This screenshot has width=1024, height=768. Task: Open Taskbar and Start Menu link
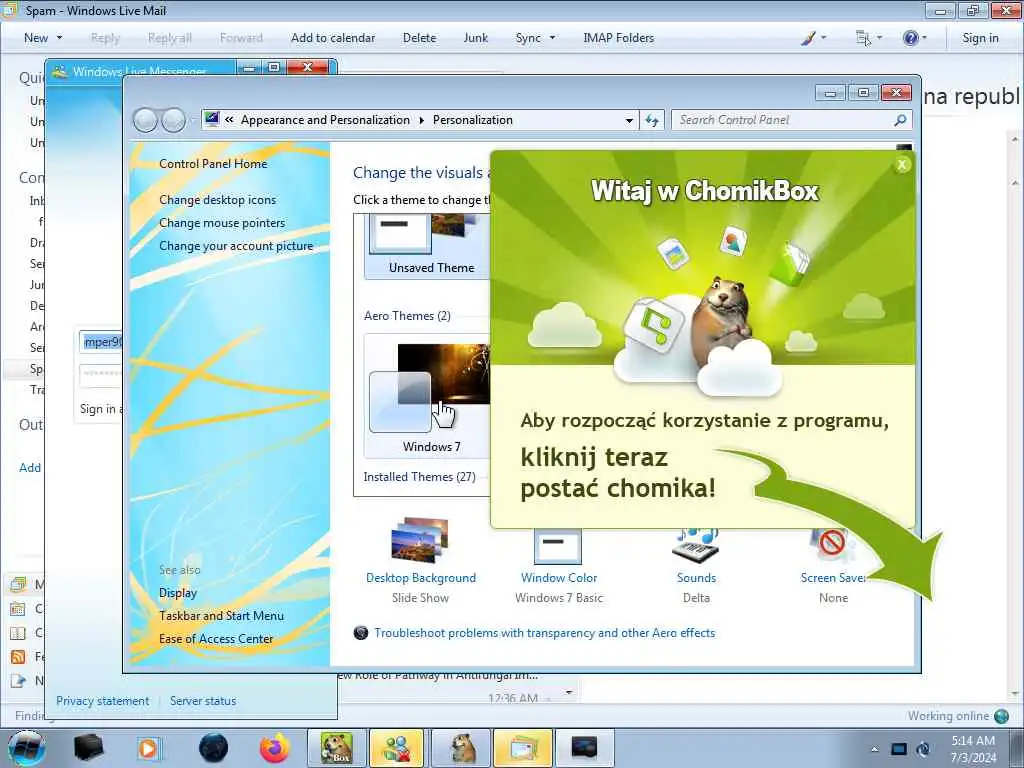coord(221,615)
